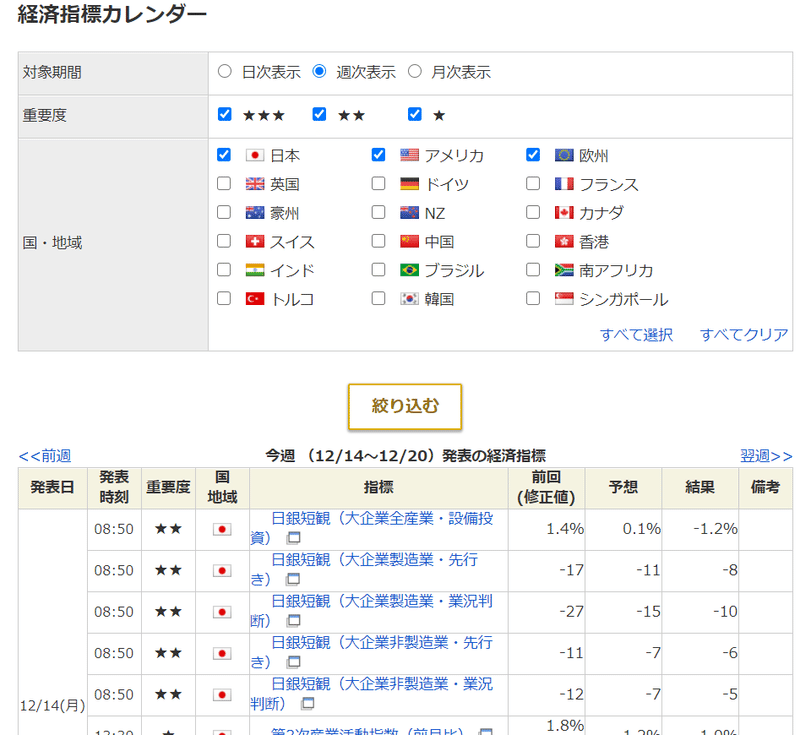Image resolution: width=800 pixels, height=735 pixels.
Task: Click popup window icon after 大企業非製造業・先行き
Action: (x=293, y=662)
